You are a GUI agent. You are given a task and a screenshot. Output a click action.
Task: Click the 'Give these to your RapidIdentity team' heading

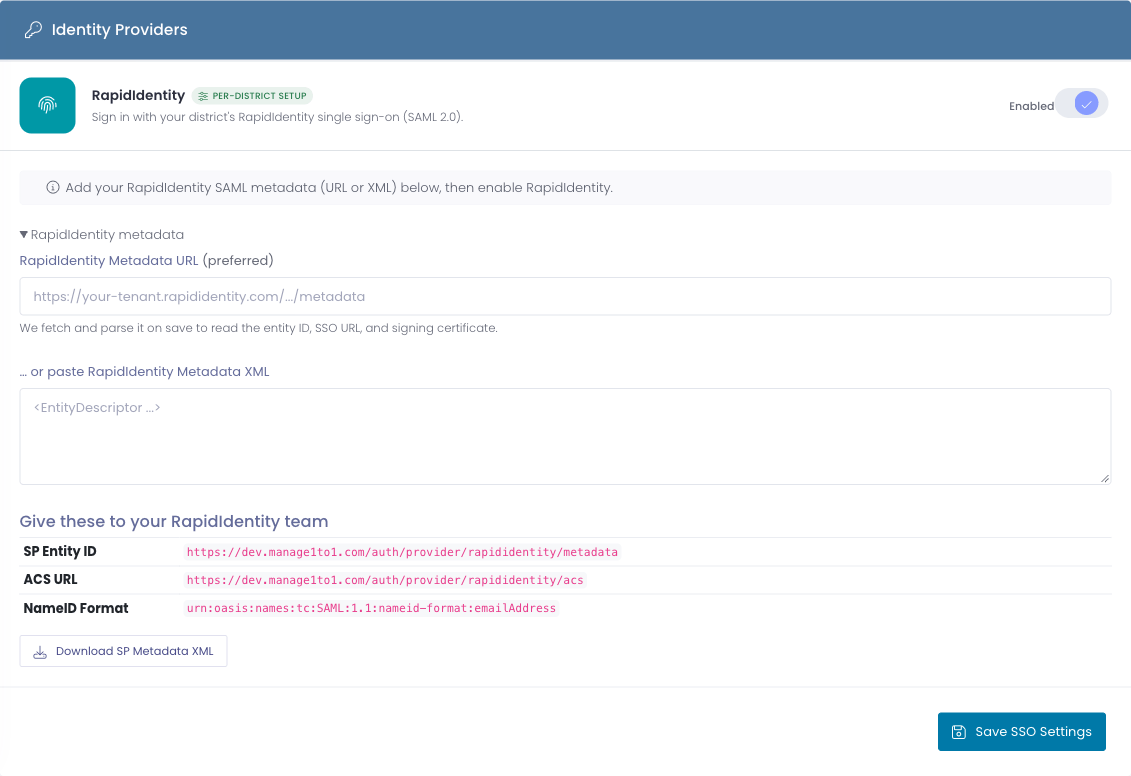click(174, 521)
